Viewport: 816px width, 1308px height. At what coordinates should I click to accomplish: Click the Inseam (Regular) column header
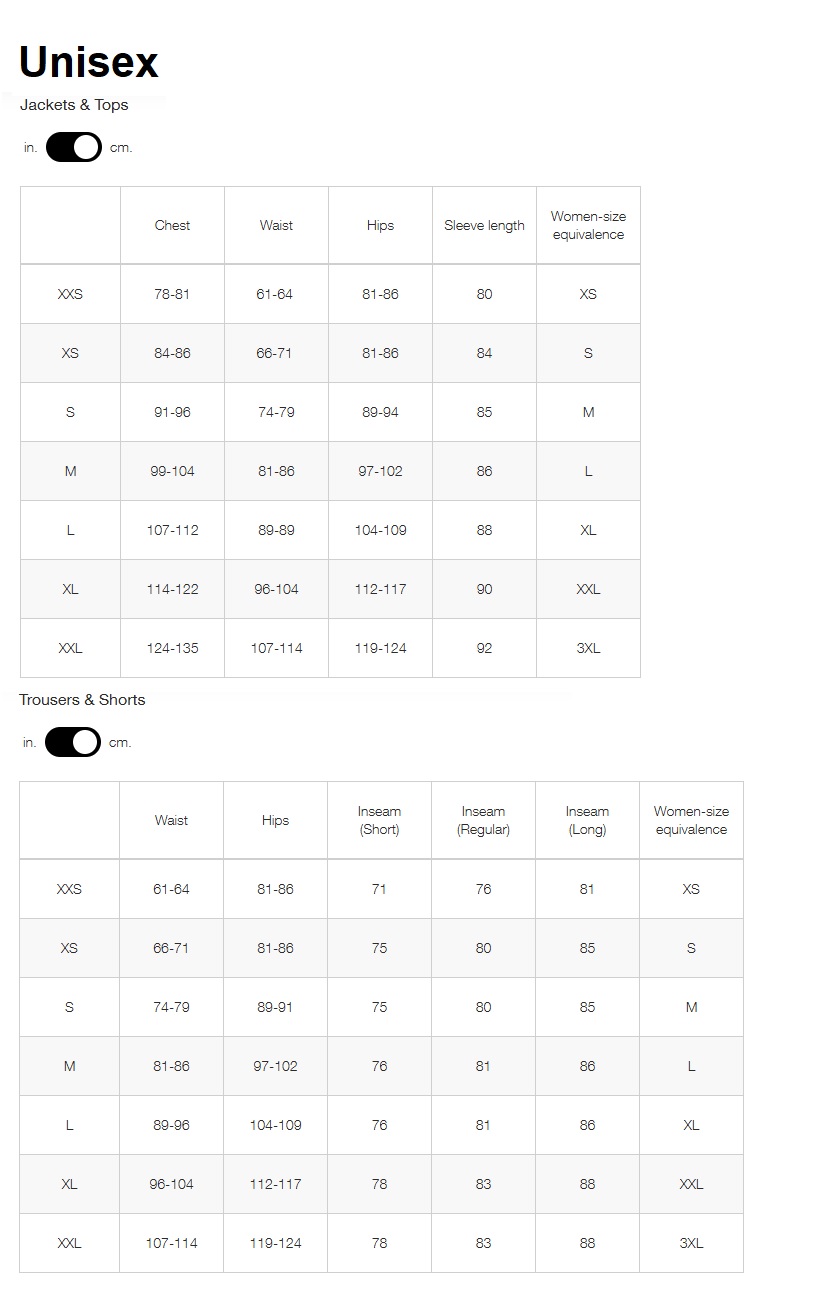click(483, 821)
